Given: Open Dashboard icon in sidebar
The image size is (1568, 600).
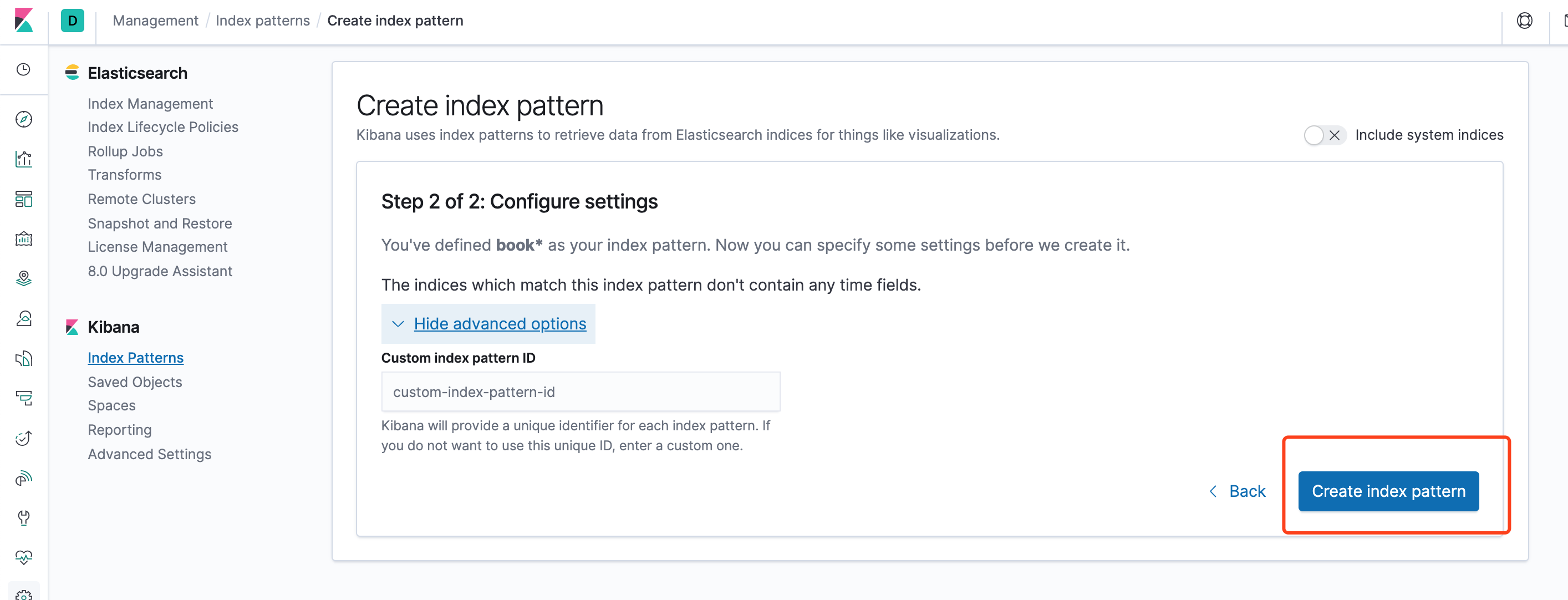Looking at the screenshot, I should [24, 199].
